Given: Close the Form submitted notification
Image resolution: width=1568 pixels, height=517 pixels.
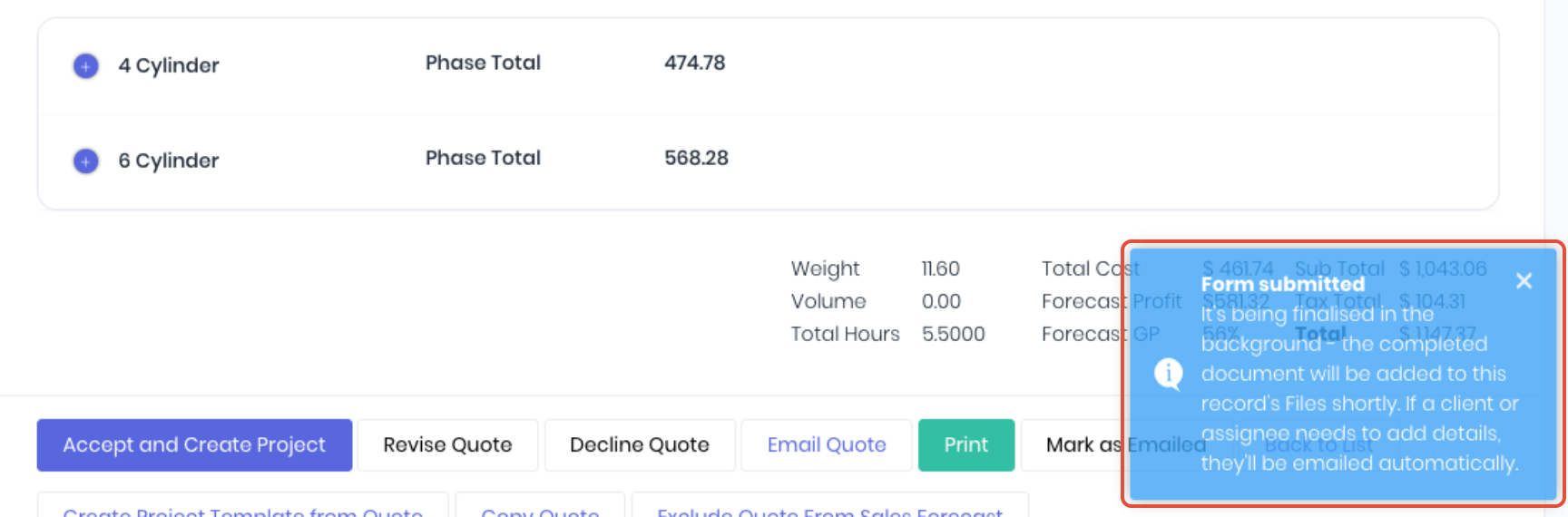Looking at the screenshot, I should tap(1524, 281).
